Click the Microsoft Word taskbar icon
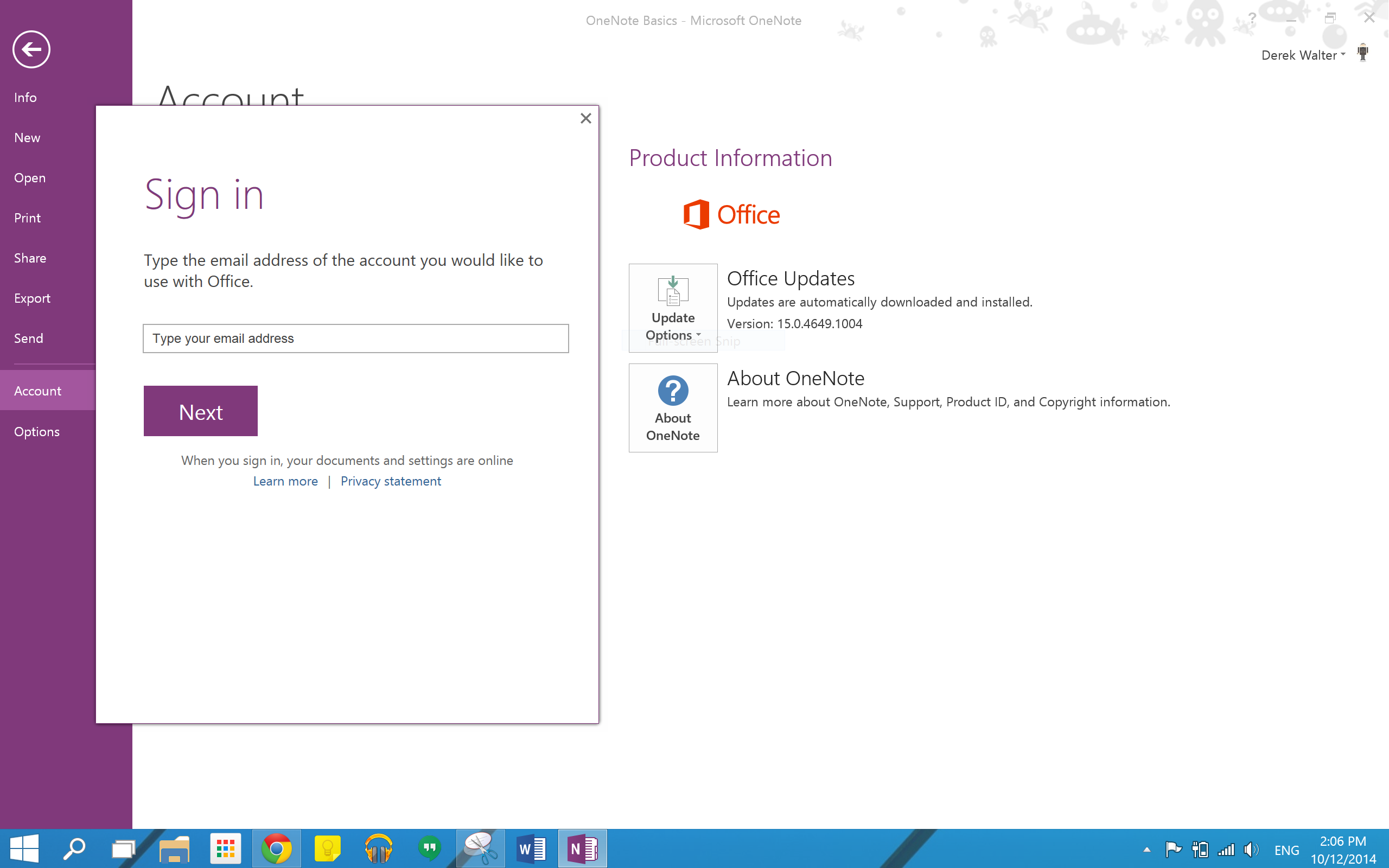Screen dimensions: 1389x868 (531, 849)
